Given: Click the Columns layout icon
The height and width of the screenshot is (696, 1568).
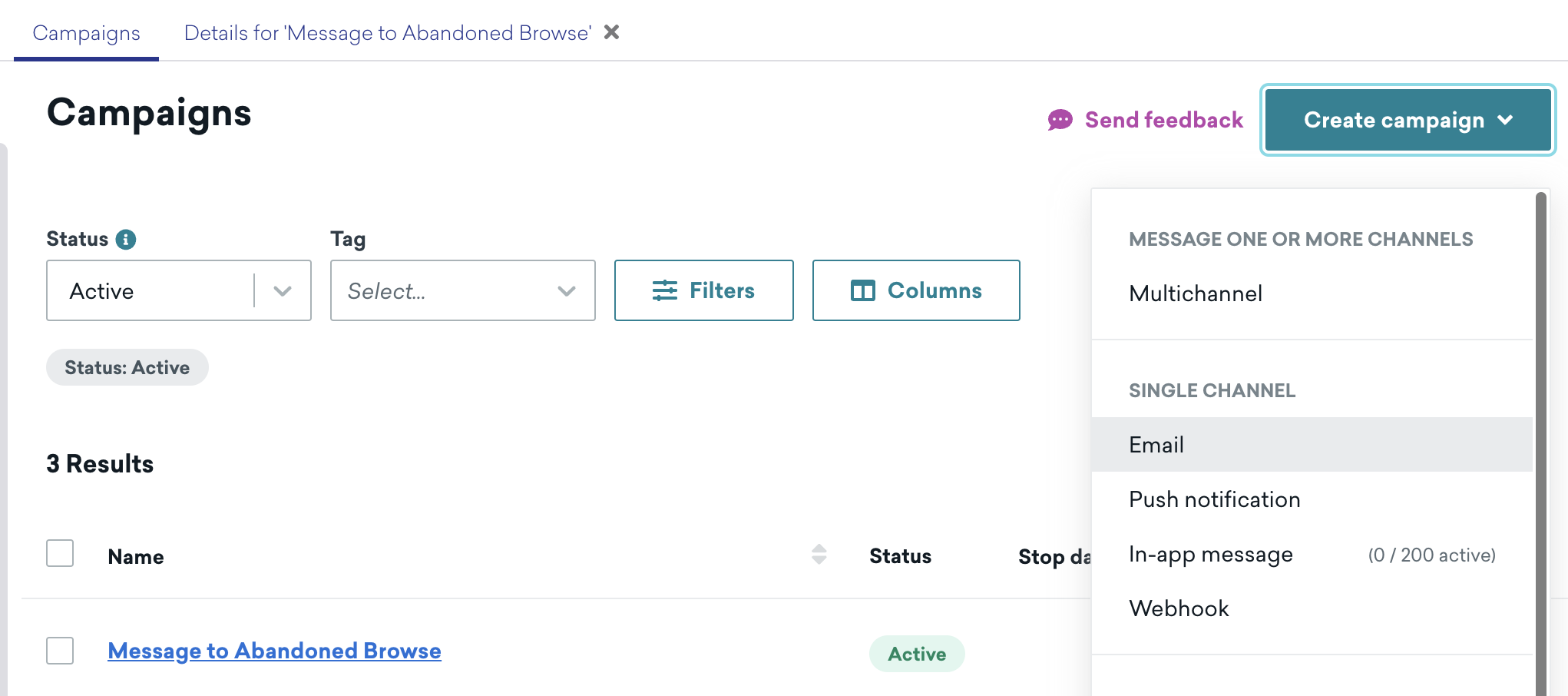Looking at the screenshot, I should tap(862, 290).
